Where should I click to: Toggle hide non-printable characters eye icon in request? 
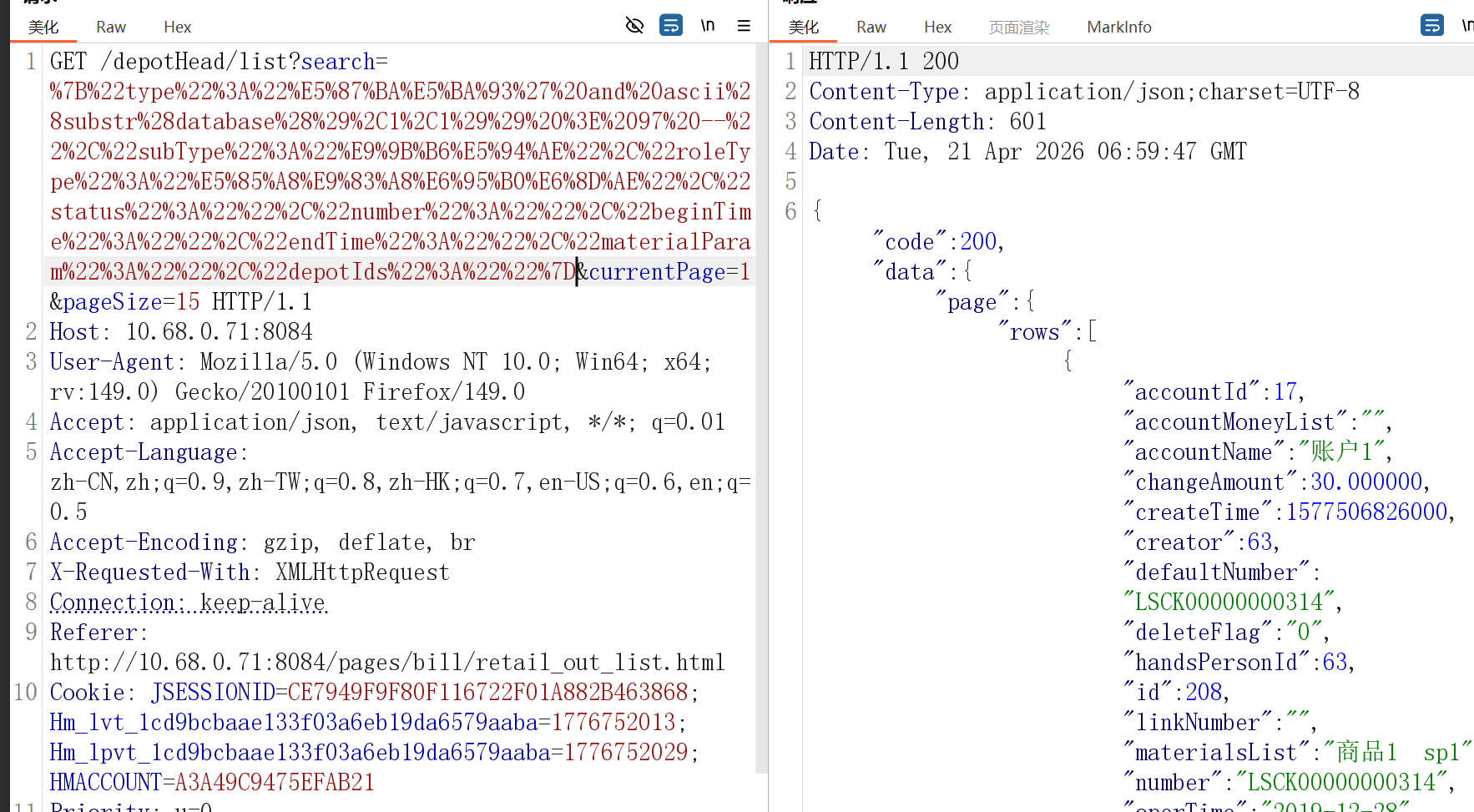(x=634, y=26)
